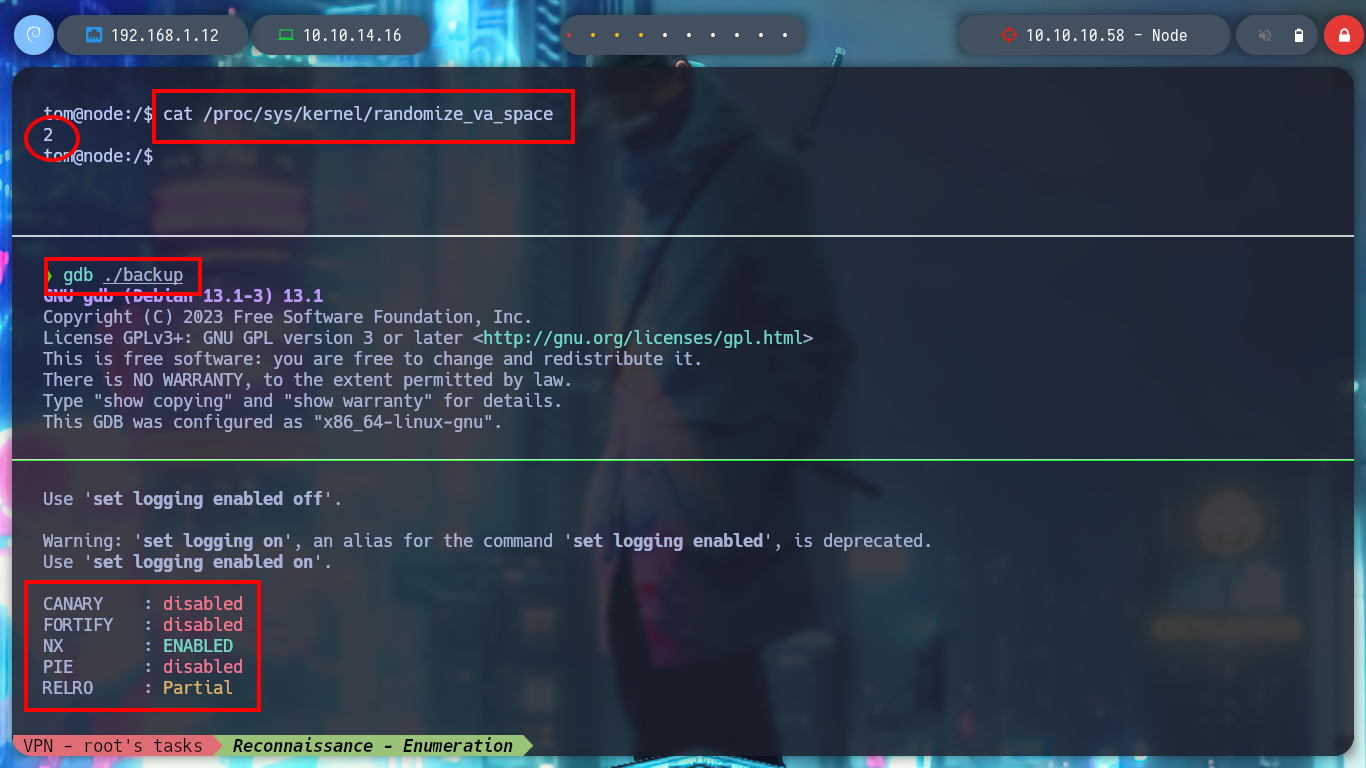
Task: Click the 10.10.14.16 VPN address label
Action: 352,35
